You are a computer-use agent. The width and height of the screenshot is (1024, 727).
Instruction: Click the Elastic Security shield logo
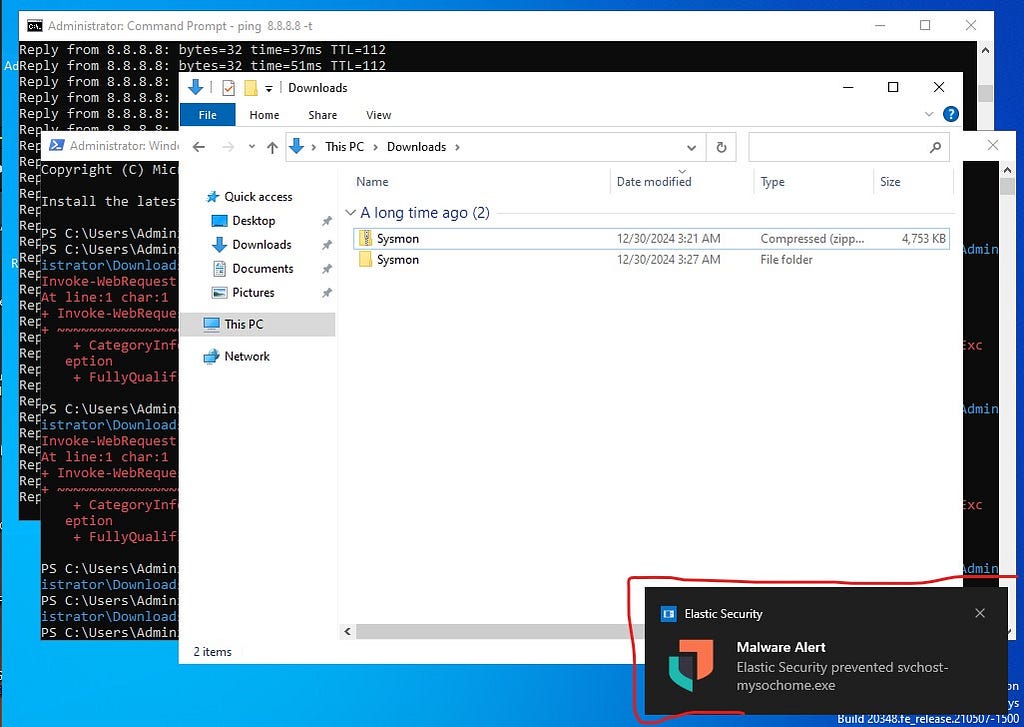tap(690, 666)
